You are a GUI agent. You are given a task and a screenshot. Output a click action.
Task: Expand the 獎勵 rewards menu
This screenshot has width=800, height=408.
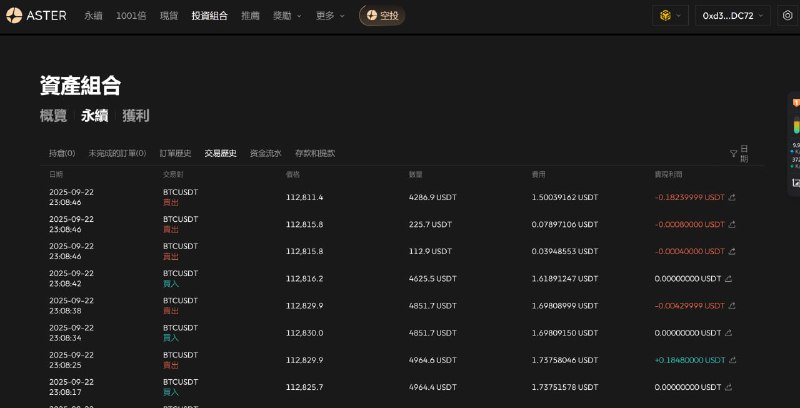287,16
